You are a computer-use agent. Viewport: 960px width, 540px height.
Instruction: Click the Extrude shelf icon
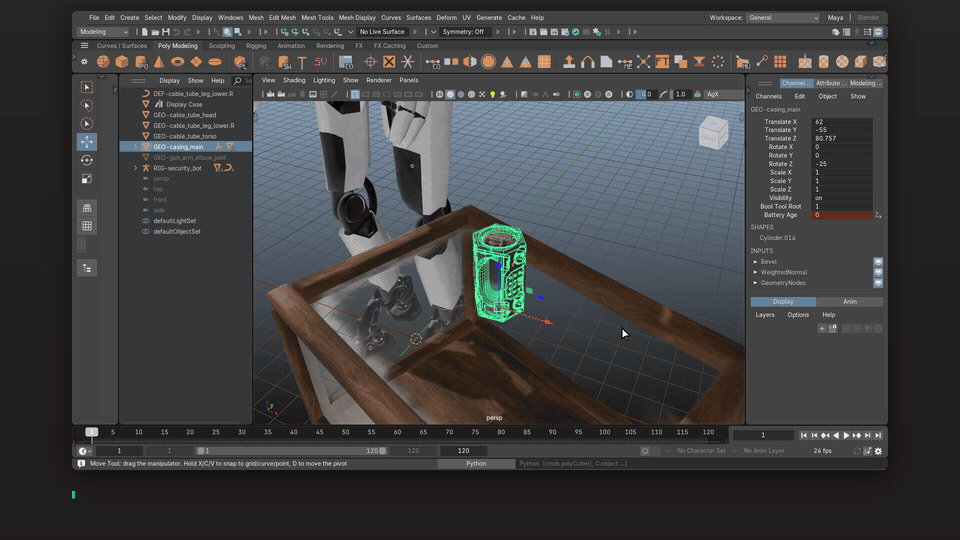[569, 62]
